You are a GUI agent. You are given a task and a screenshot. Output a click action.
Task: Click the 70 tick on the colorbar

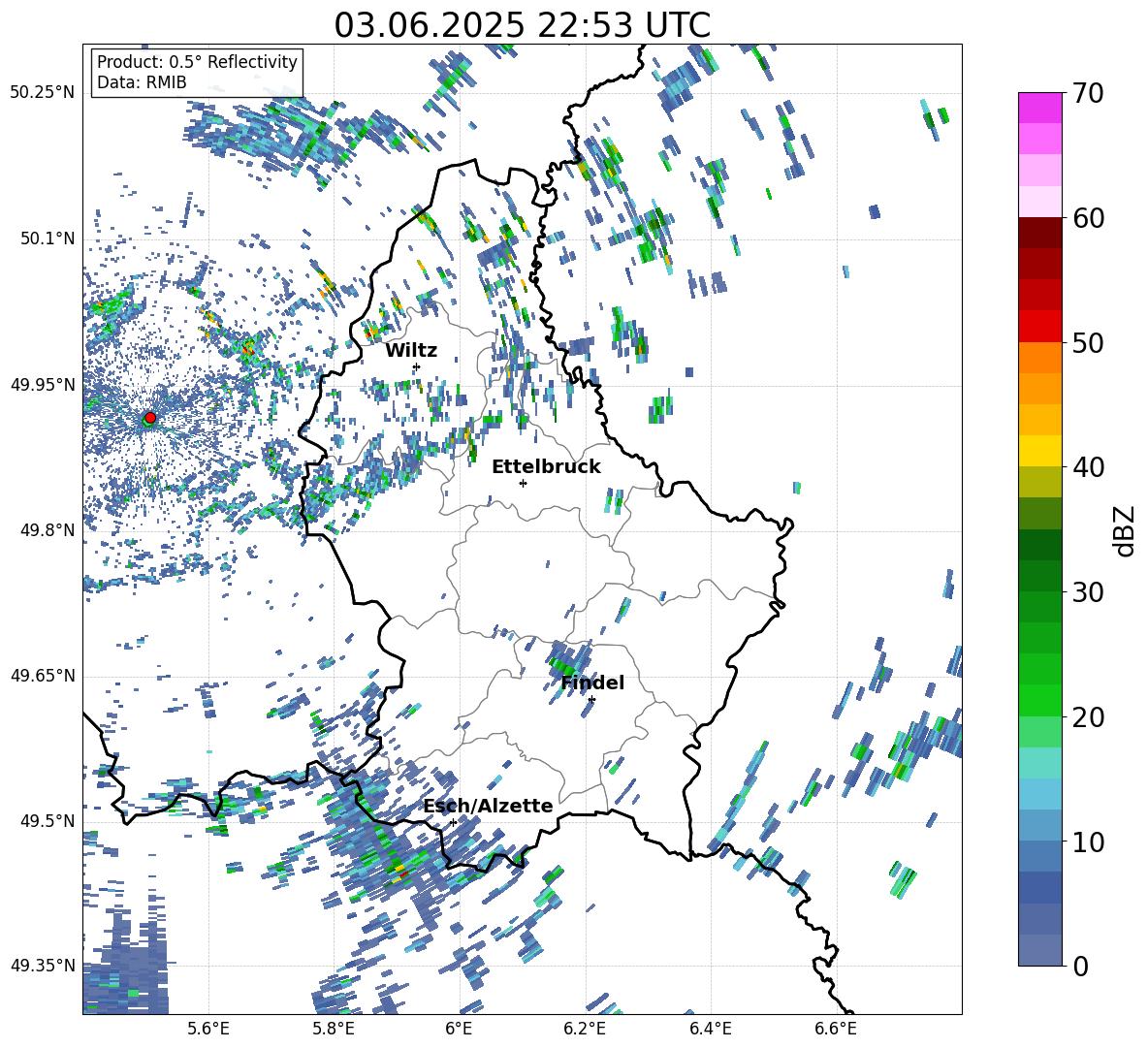[x=1088, y=93]
